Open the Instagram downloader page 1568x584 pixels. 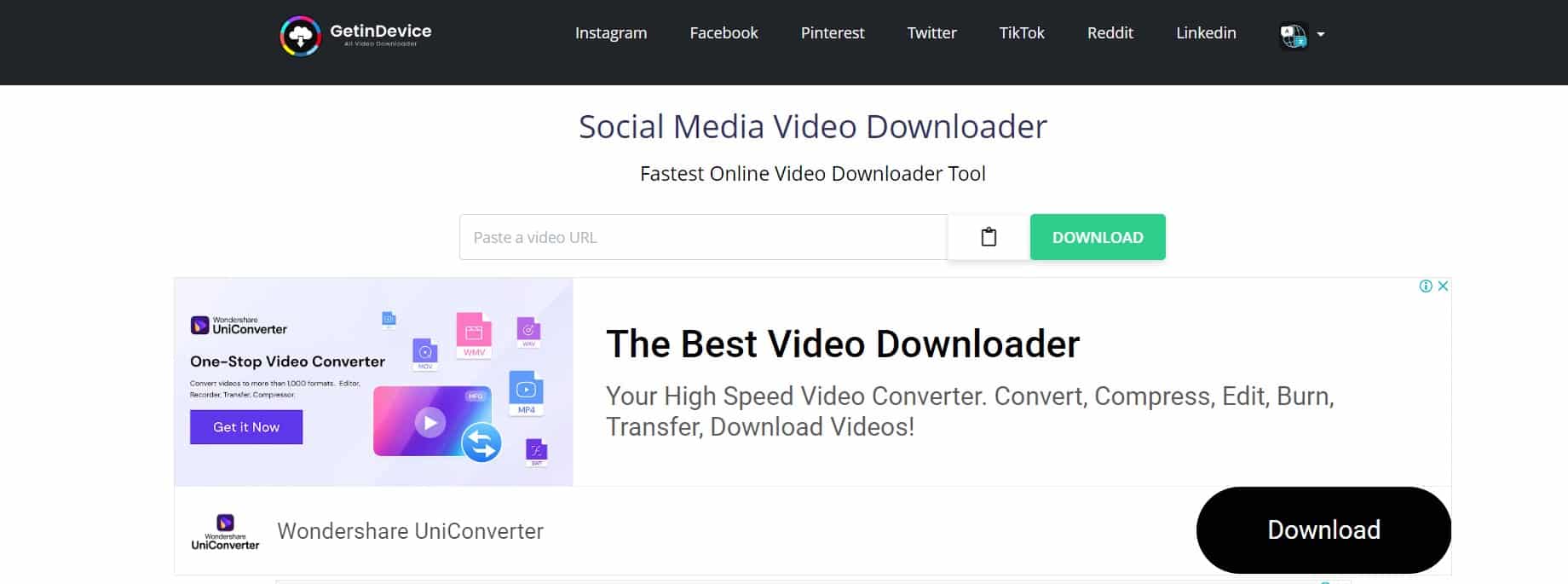[610, 33]
